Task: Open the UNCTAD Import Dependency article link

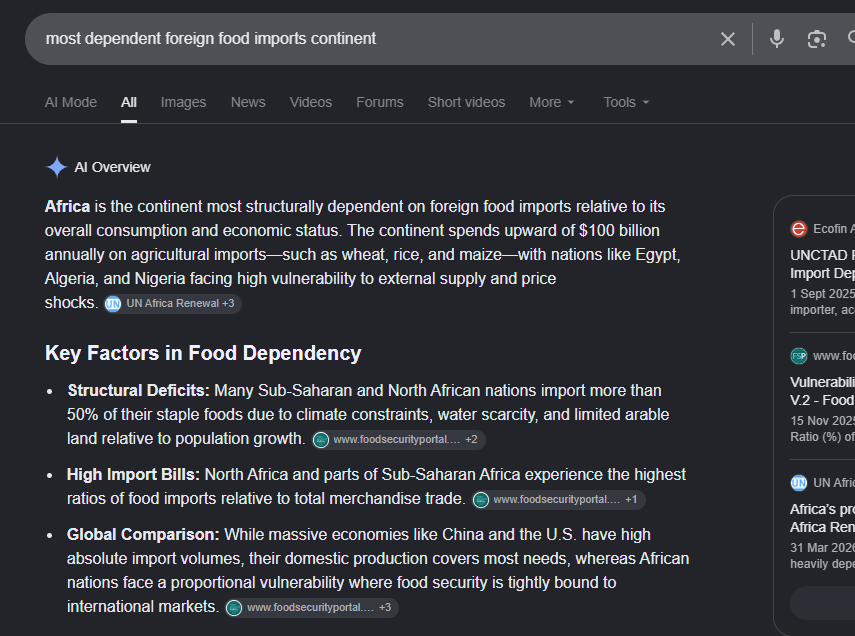Action: (x=822, y=264)
